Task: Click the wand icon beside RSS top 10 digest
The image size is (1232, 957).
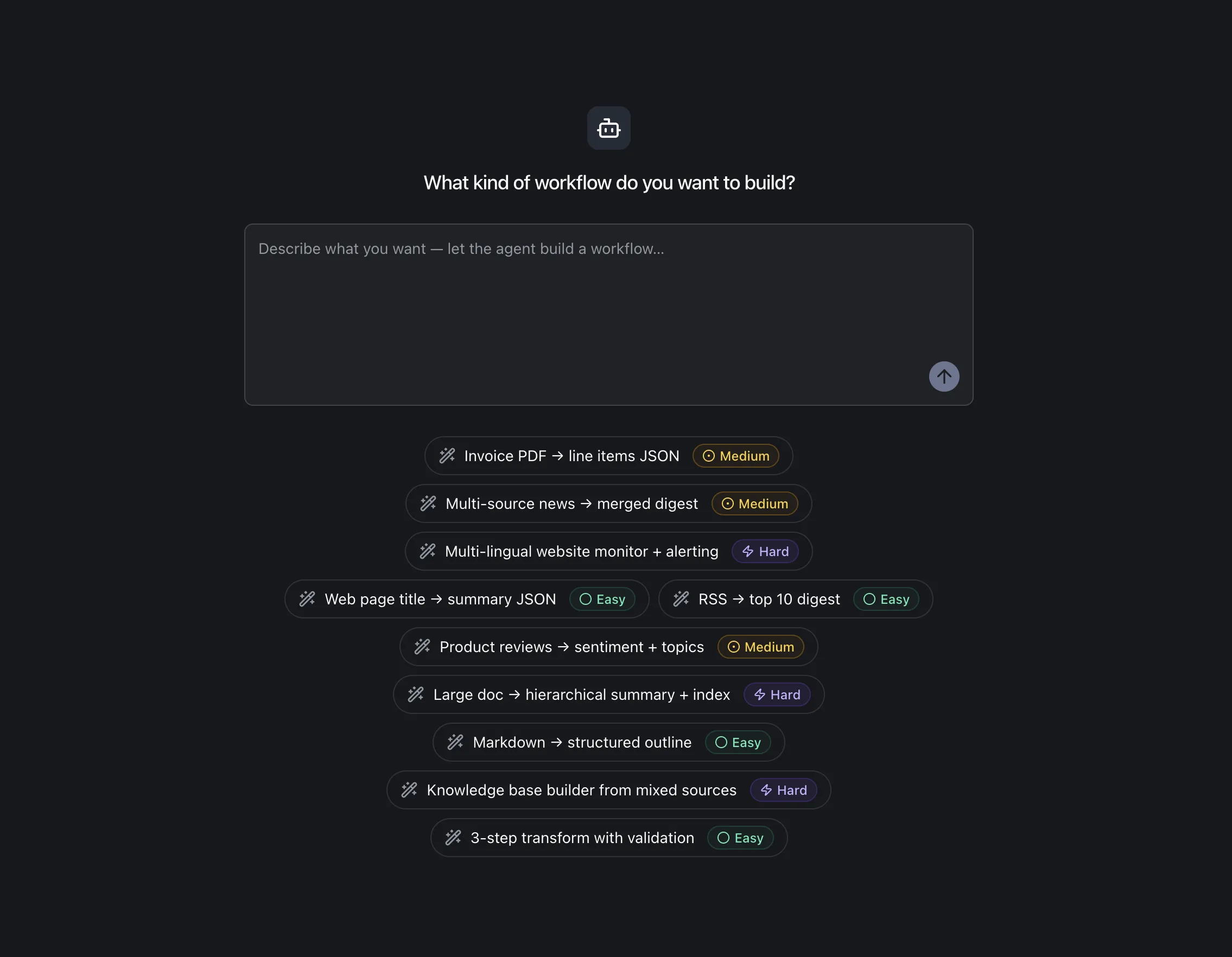Action: [x=681, y=599]
